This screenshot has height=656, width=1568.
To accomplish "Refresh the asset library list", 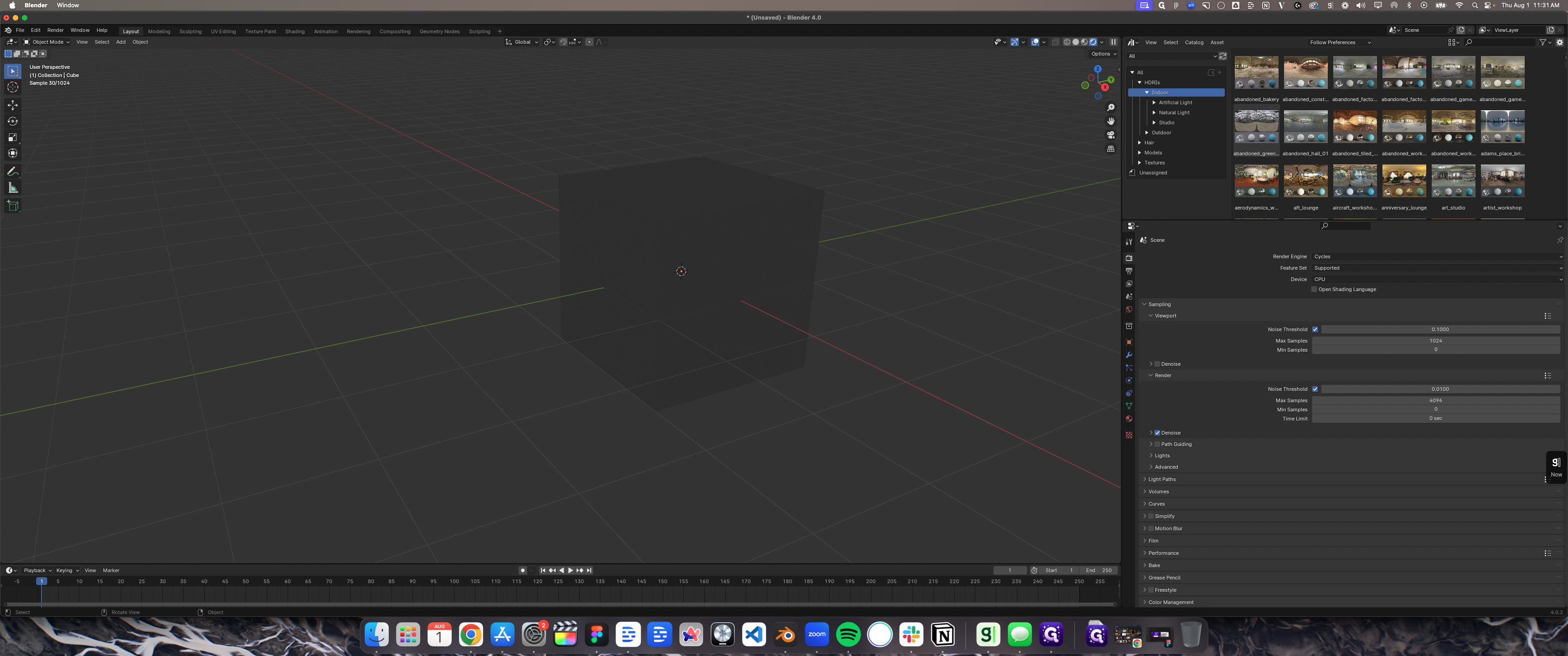I will point(1223,56).
